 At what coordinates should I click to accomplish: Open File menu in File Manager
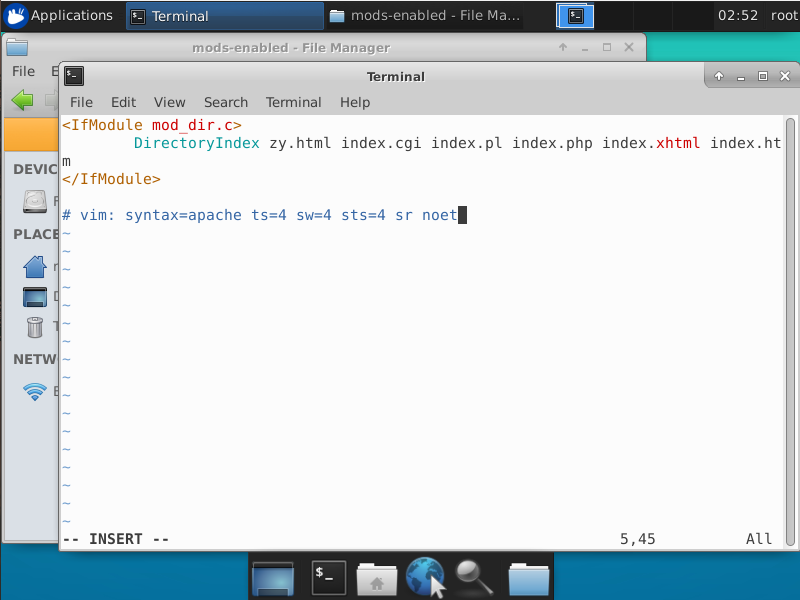(23, 71)
